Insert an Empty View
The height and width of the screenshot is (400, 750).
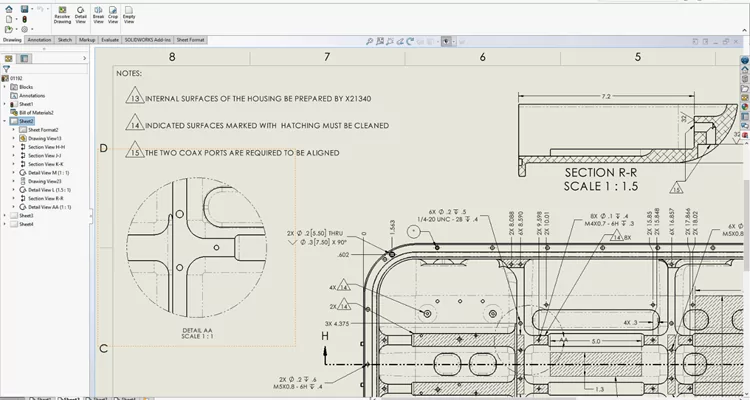[x=129, y=15]
